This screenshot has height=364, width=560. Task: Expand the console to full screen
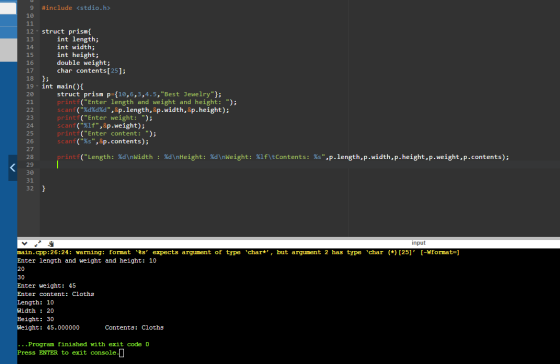click(38, 244)
